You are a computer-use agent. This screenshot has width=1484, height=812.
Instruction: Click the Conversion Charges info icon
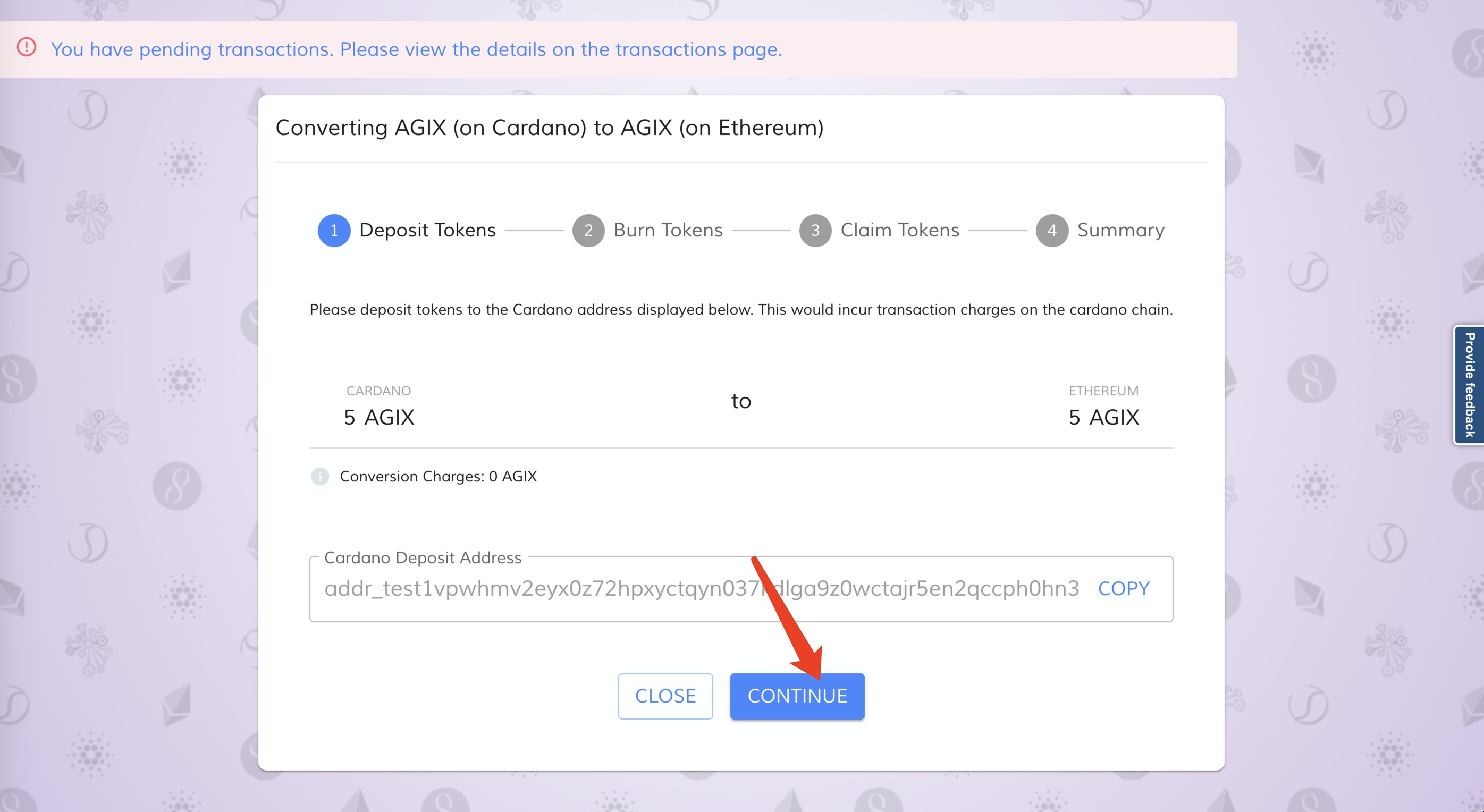point(321,476)
